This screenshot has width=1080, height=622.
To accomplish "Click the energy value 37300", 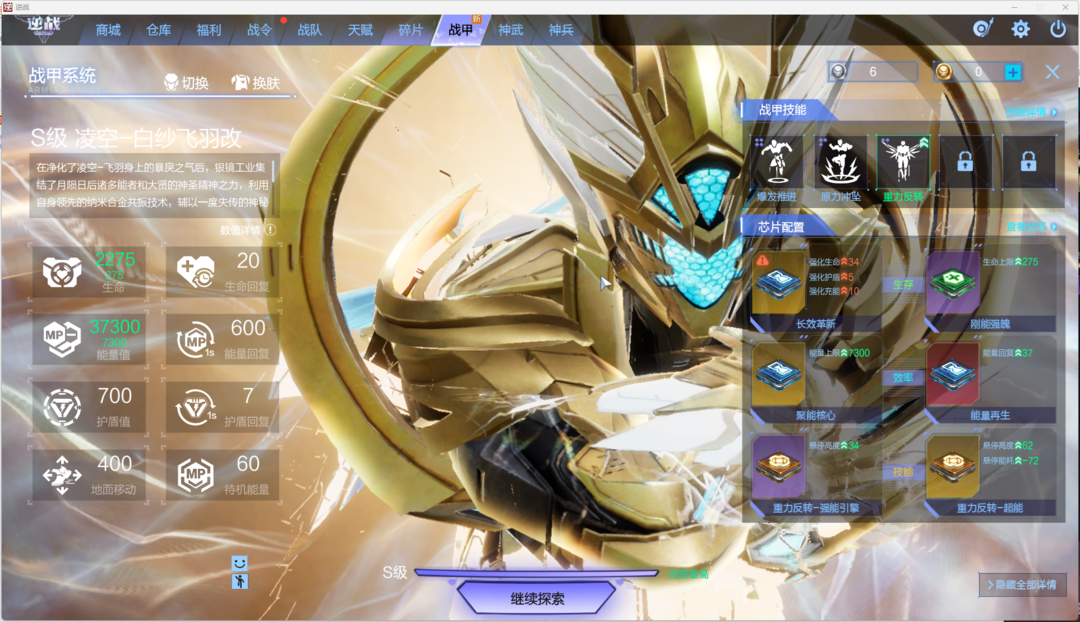I will (114, 326).
